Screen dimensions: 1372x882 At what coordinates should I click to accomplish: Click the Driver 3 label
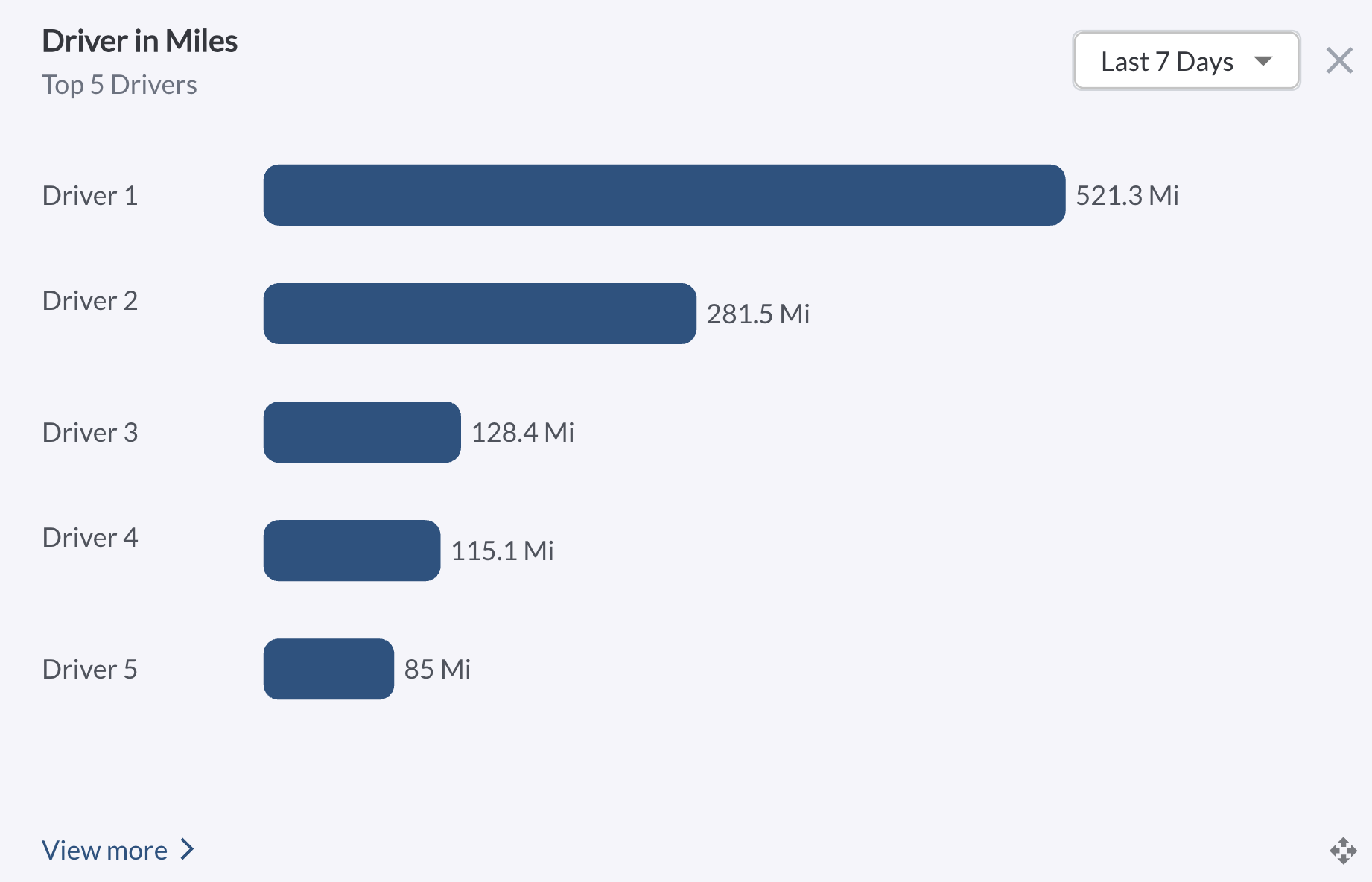[90, 432]
